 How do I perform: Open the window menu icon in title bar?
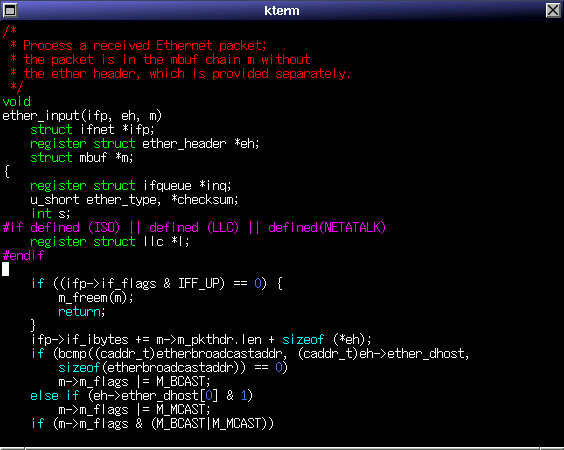(10, 10)
